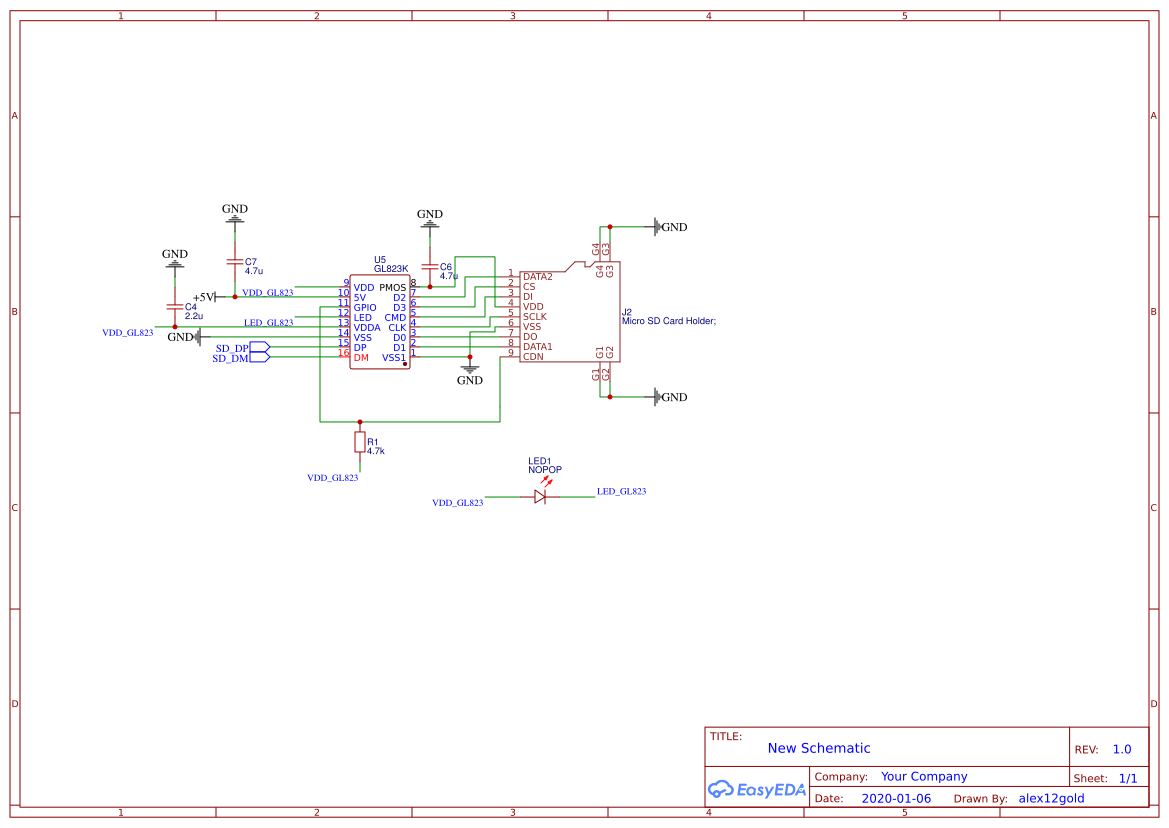Image resolution: width=1169 pixels, height=828 pixels.
Task: Select the GL823K chip symbol U5
Action: coord(382,320)
